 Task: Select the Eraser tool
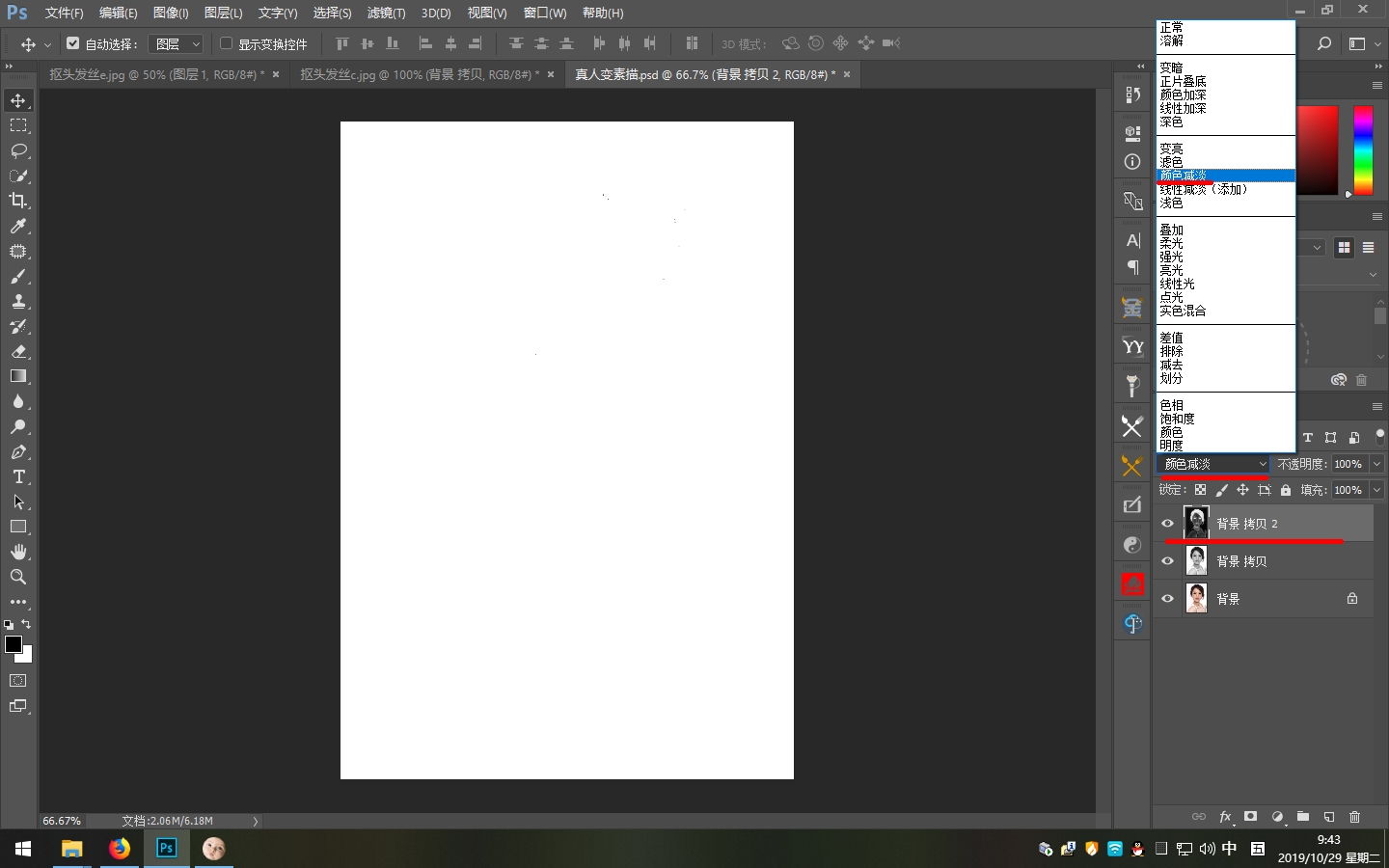(18, 351)
